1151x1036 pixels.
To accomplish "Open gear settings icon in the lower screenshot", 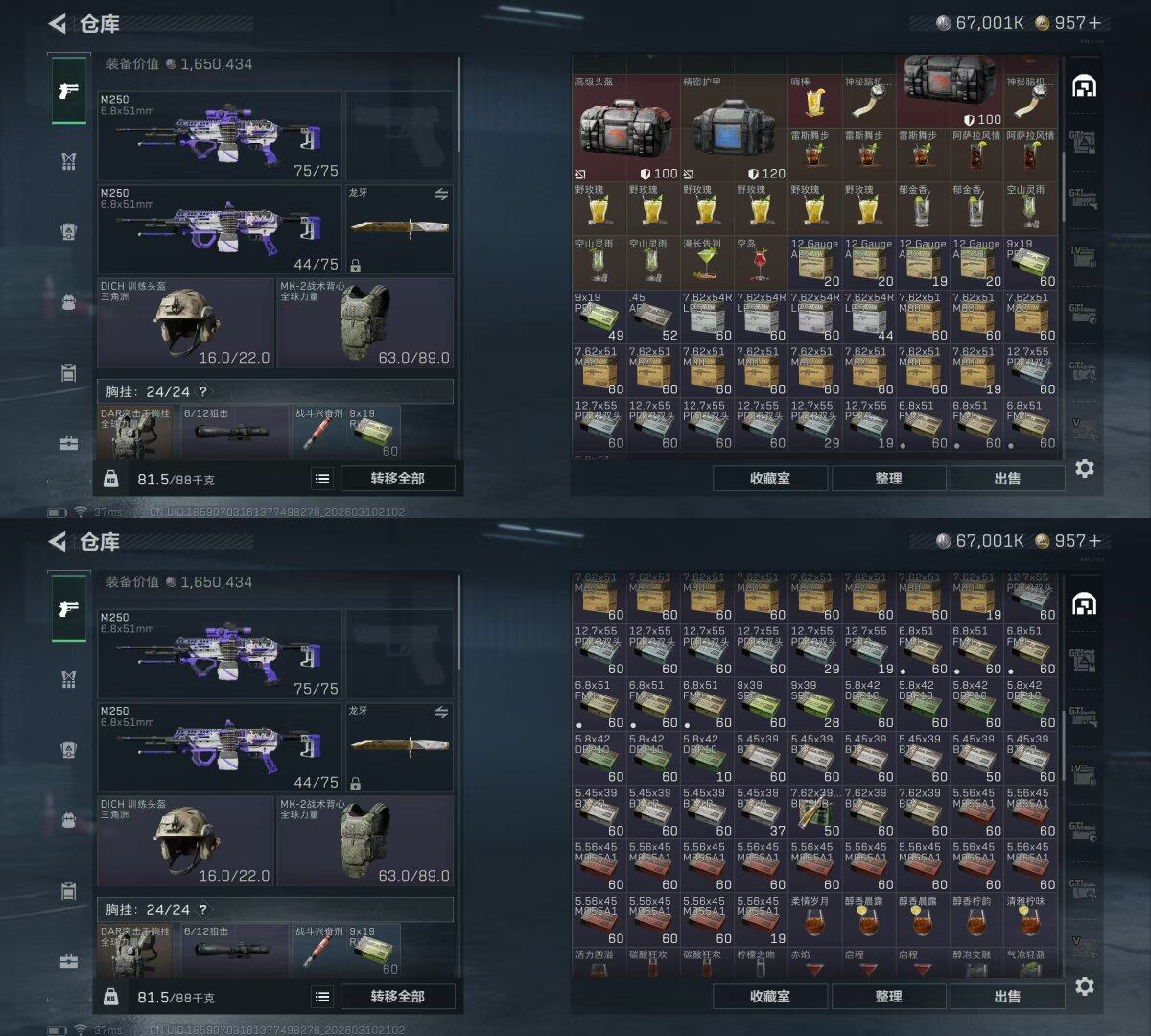I will point(1085,986).
